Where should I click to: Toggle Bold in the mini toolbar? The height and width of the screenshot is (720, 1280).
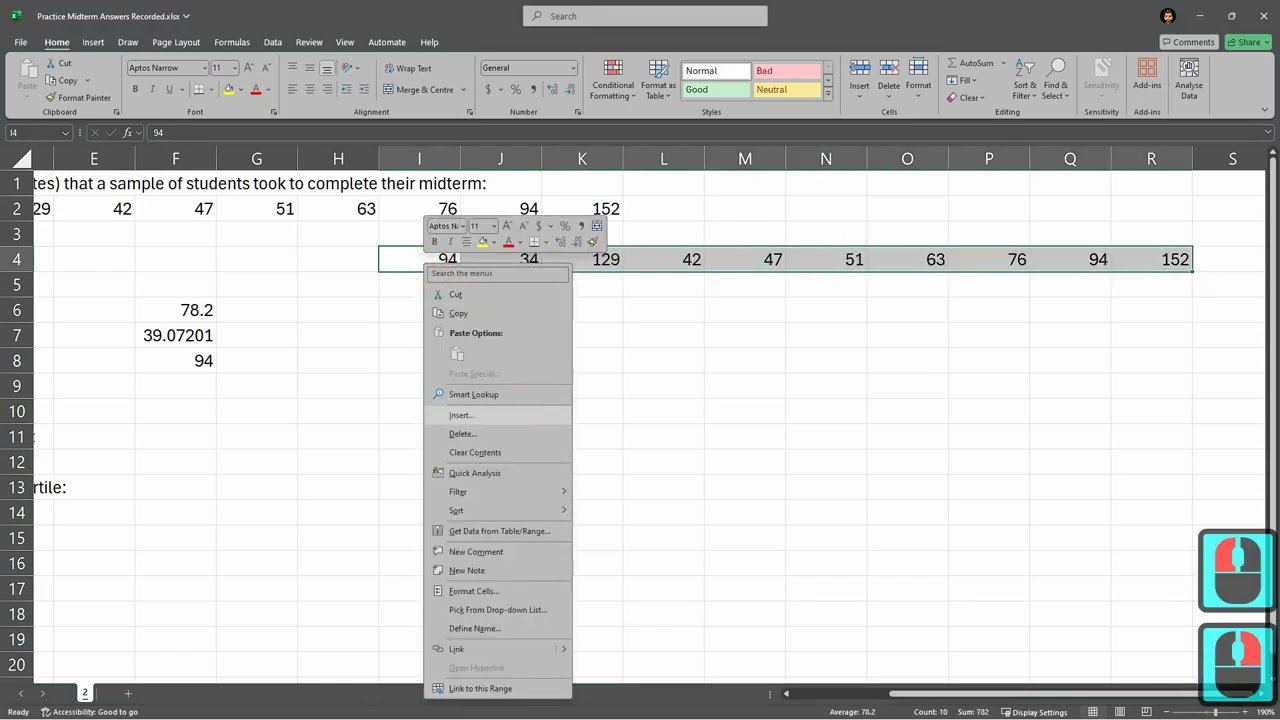435,242
